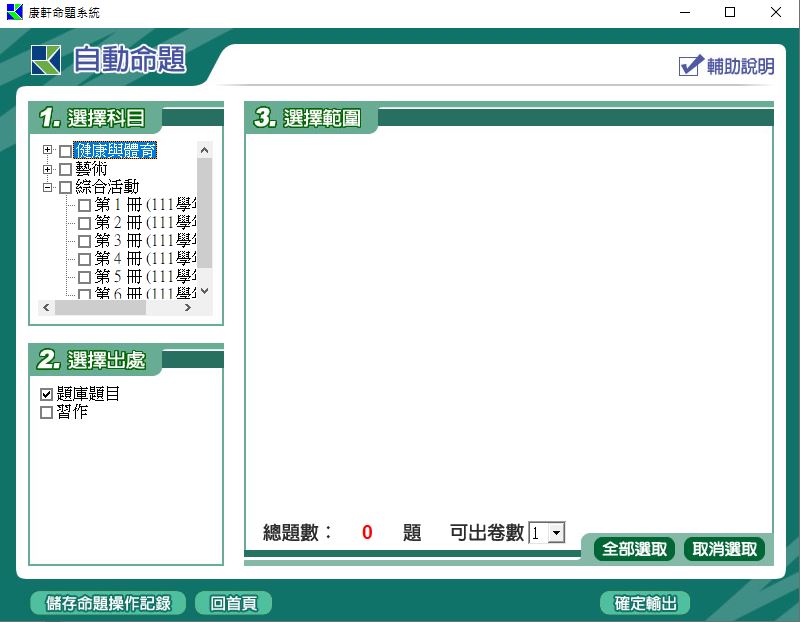Enable the 習作 source checkbox
800x622 pixels.
[46, 412]
